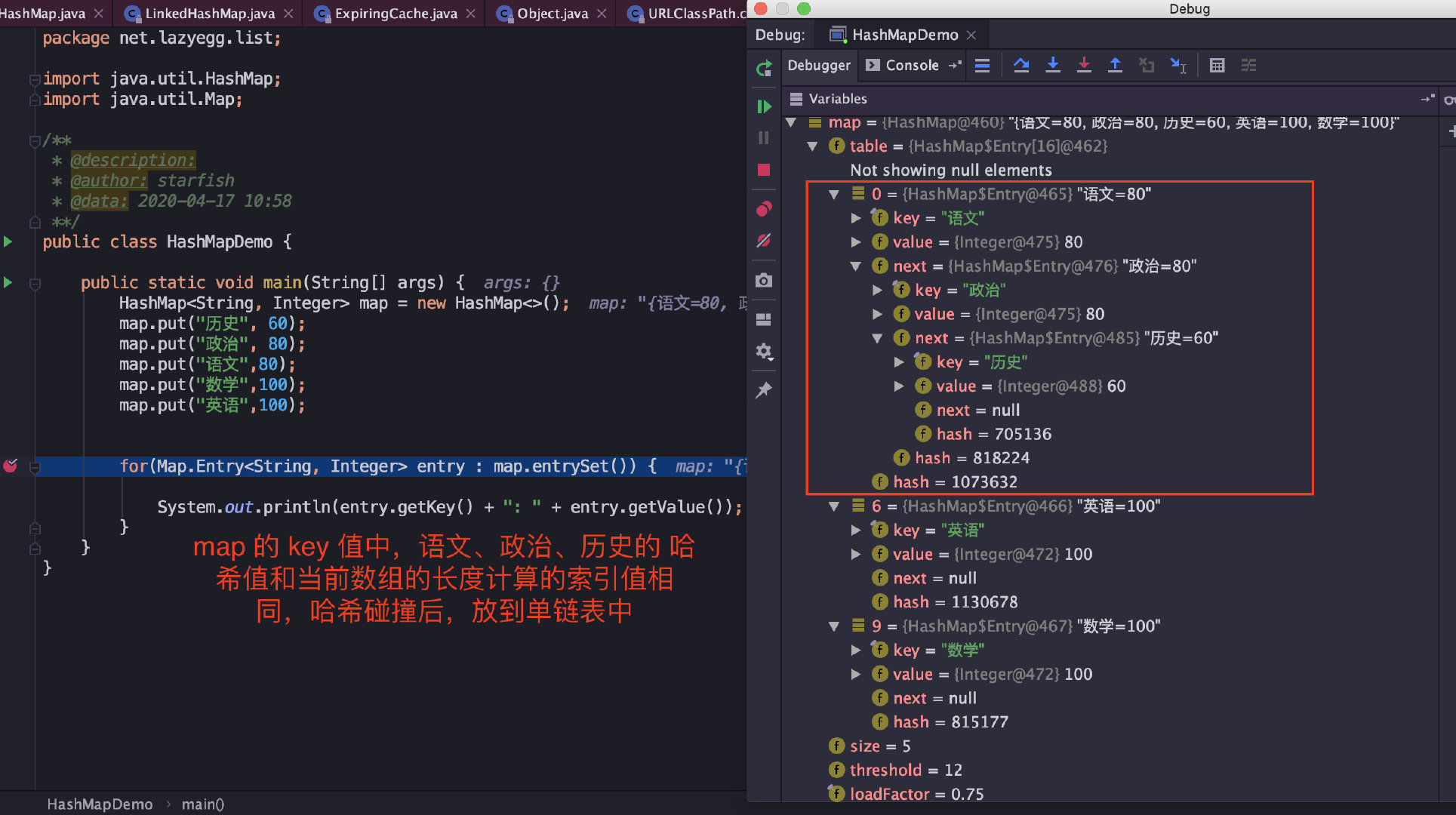
Task: Open debugger settings gear icon
Action: tap(764, 352)
